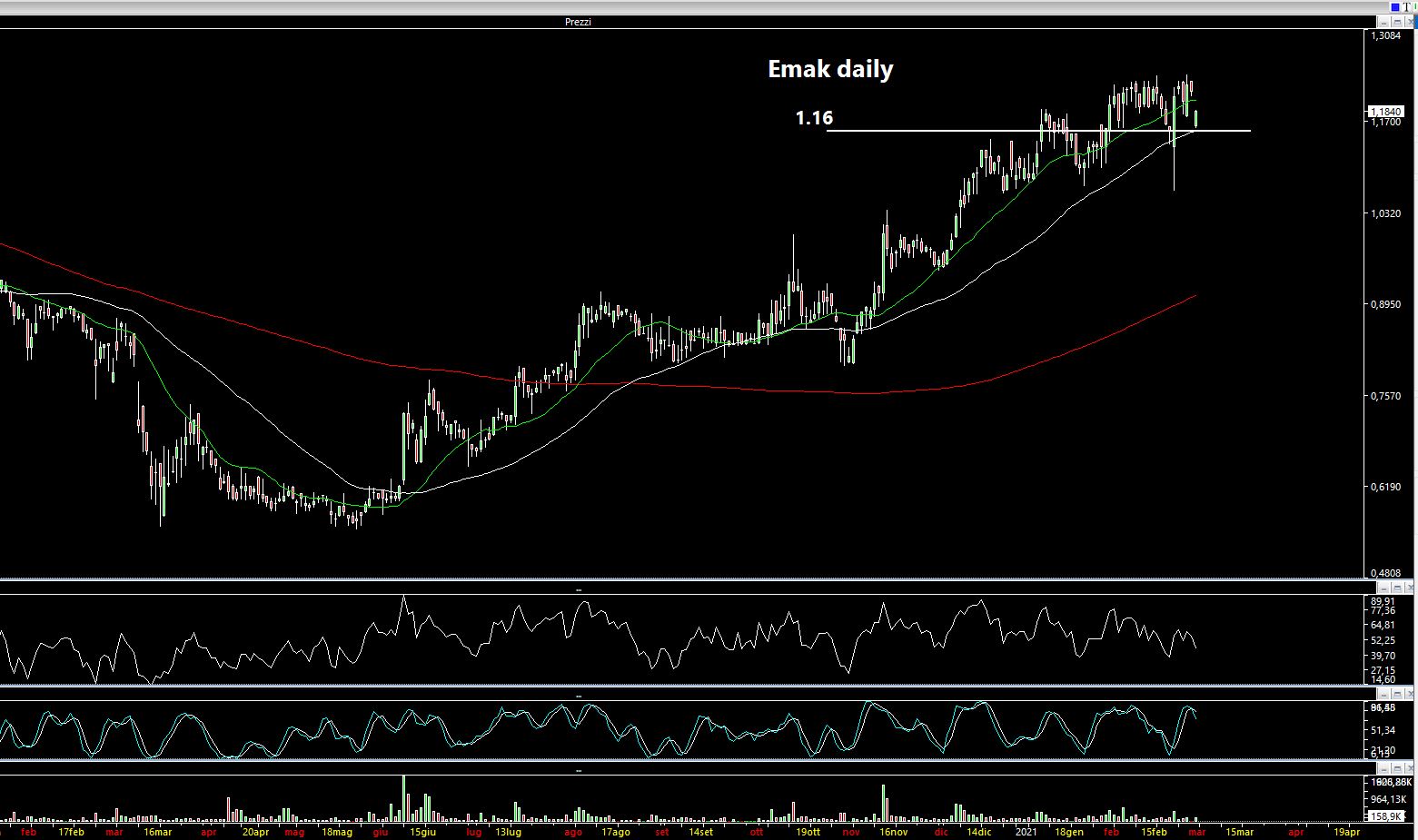The height and width of the screenshot is (840, 1418).
Task: Maximize the volume pane
Action: click(1397, 769)
